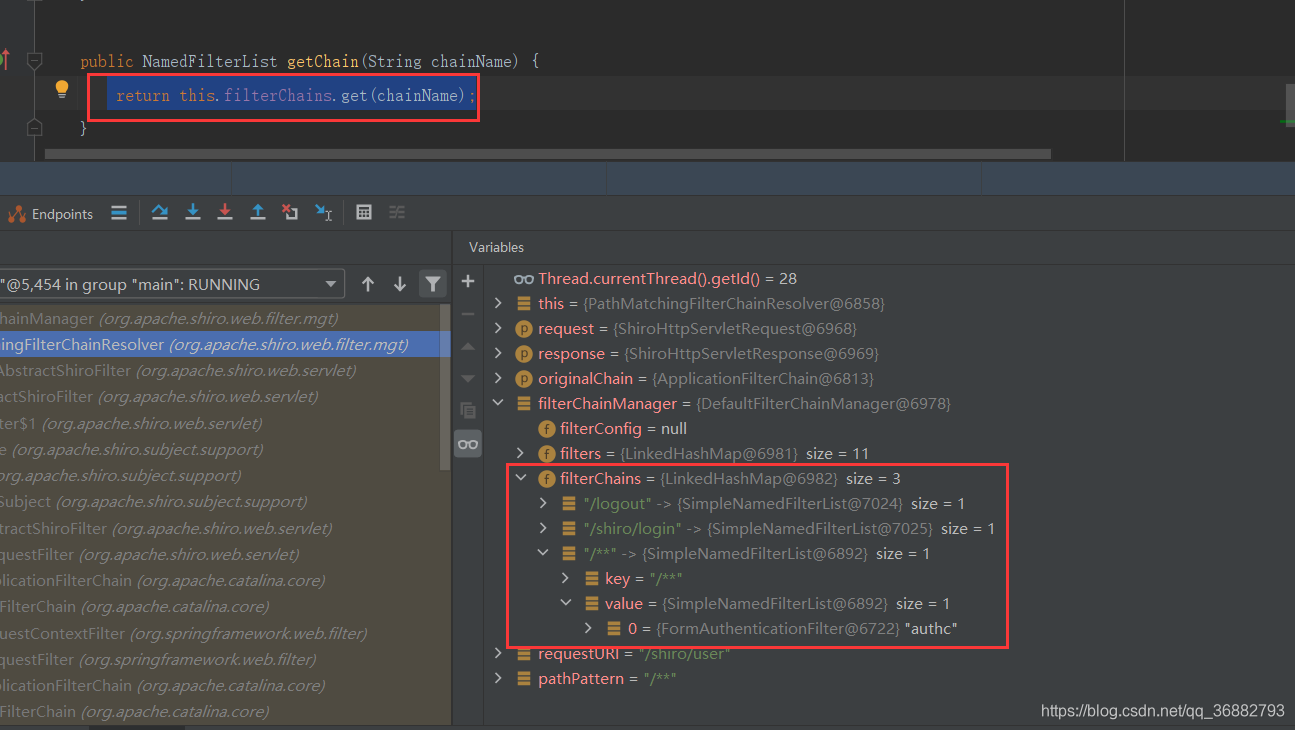The image size is (1295, 730).
Task: Collapse the "/**" entry node
Action: pyautogui.click(x=543, y=553)
